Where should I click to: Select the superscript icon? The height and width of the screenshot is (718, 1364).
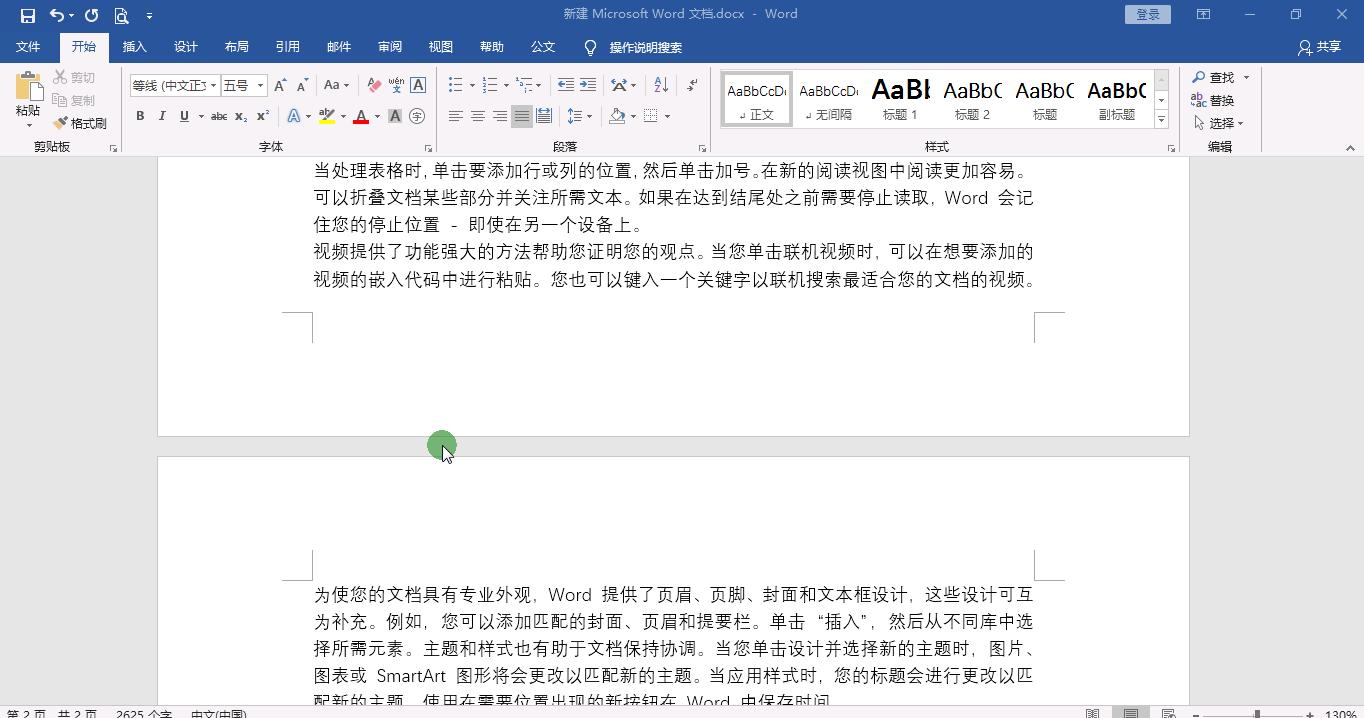pyautogui.click(x=261, y=116)
